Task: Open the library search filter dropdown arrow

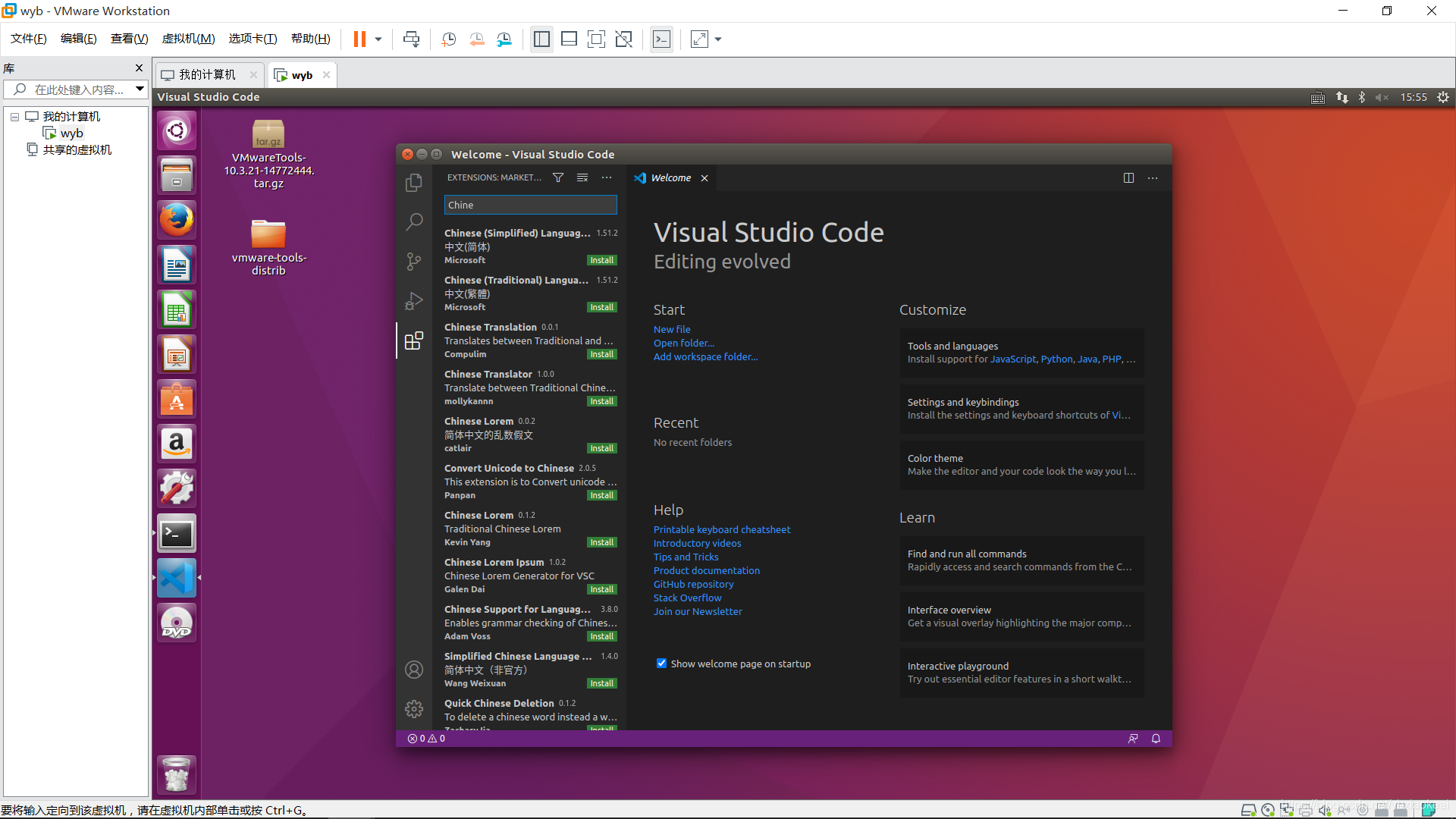Action: point(140,89)
